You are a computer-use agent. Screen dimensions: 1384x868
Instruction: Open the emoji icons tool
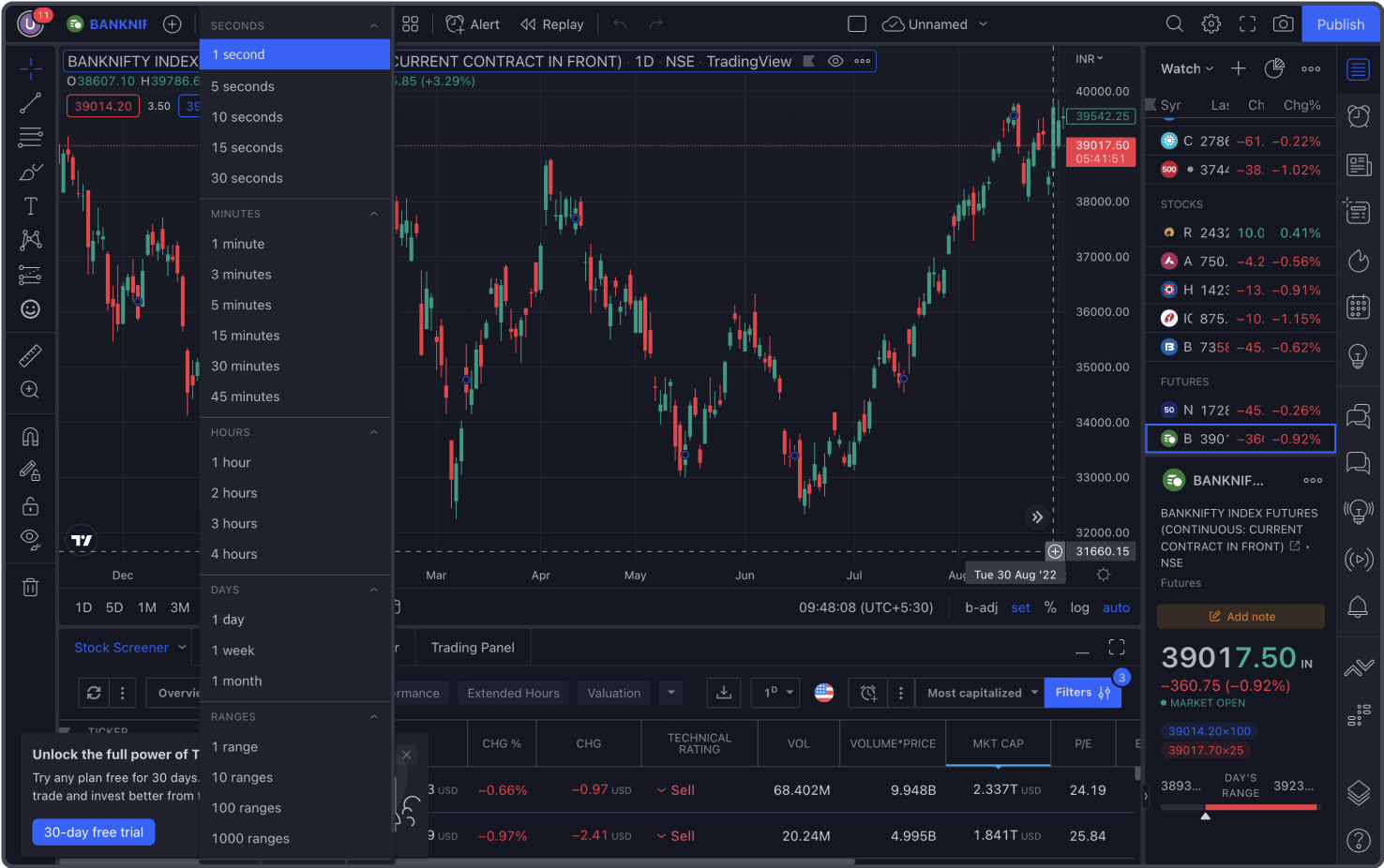(x=30, y=309)
